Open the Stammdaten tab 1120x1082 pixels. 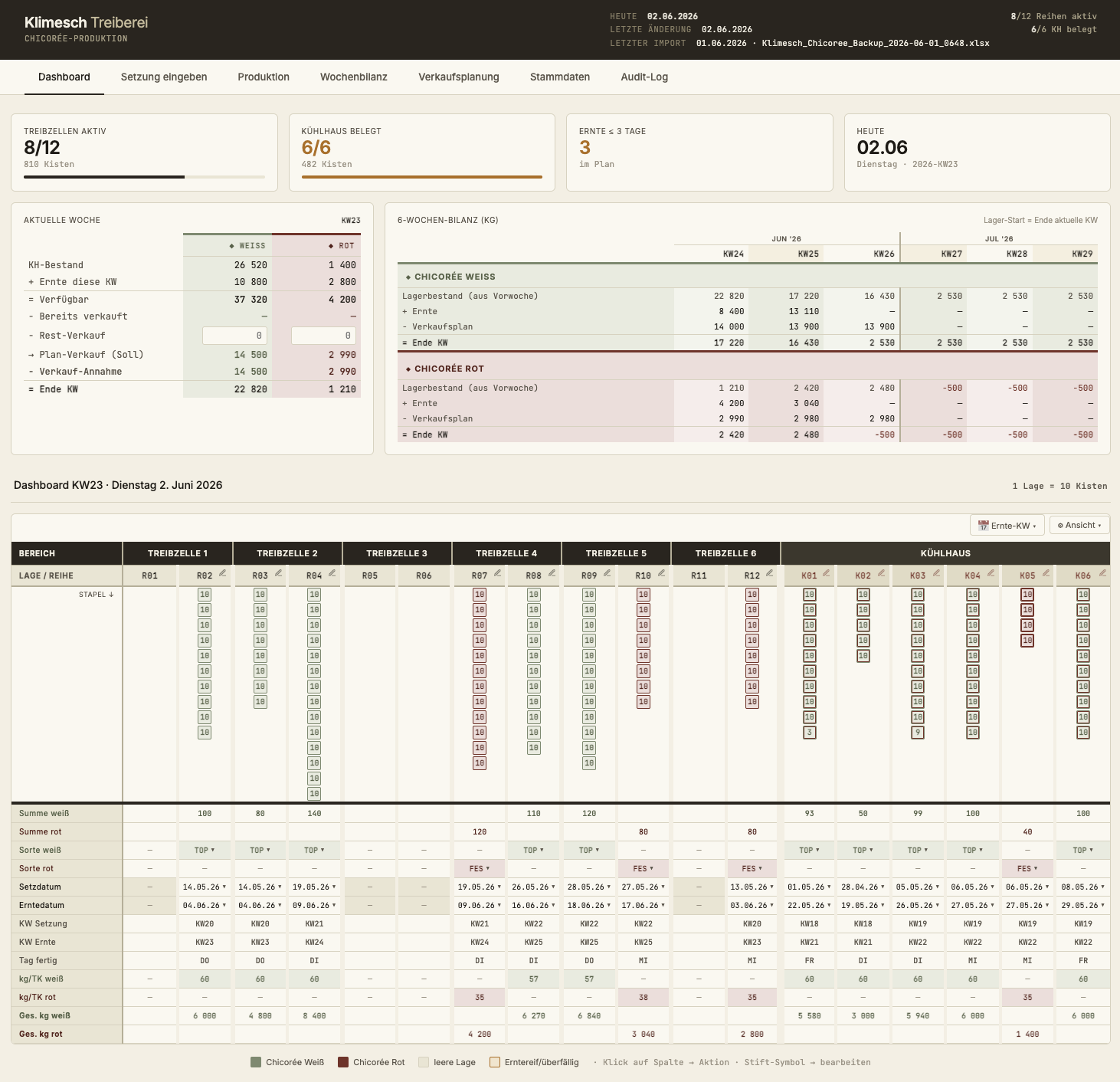click(560, 77)
